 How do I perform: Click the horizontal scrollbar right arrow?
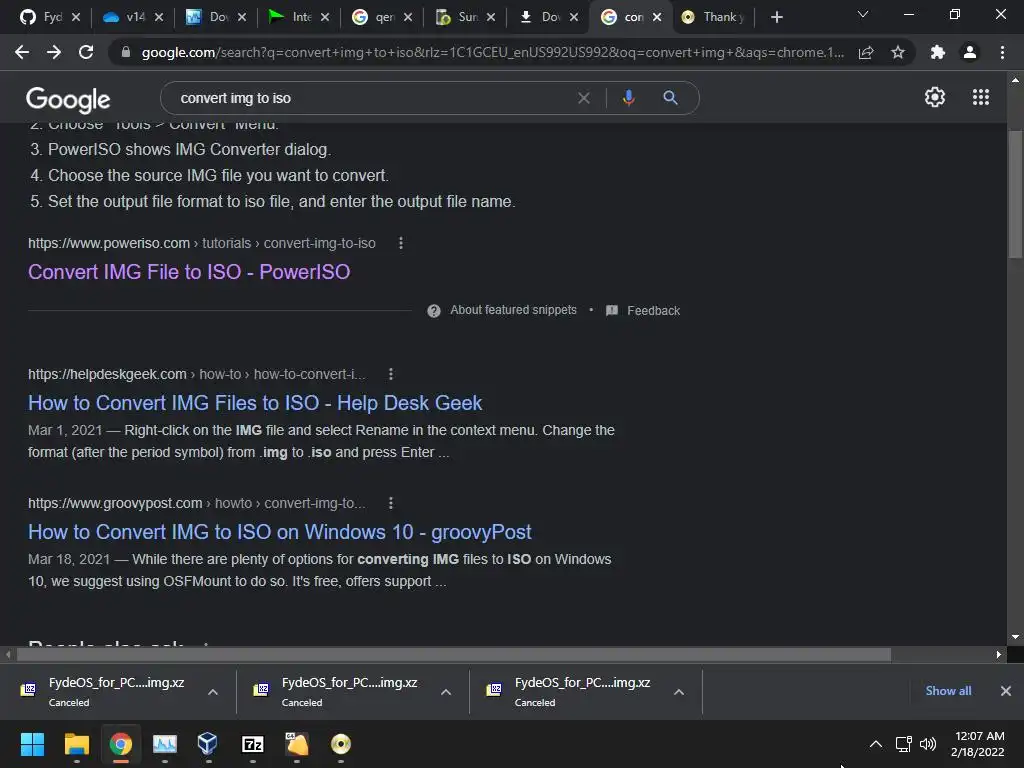999,654
